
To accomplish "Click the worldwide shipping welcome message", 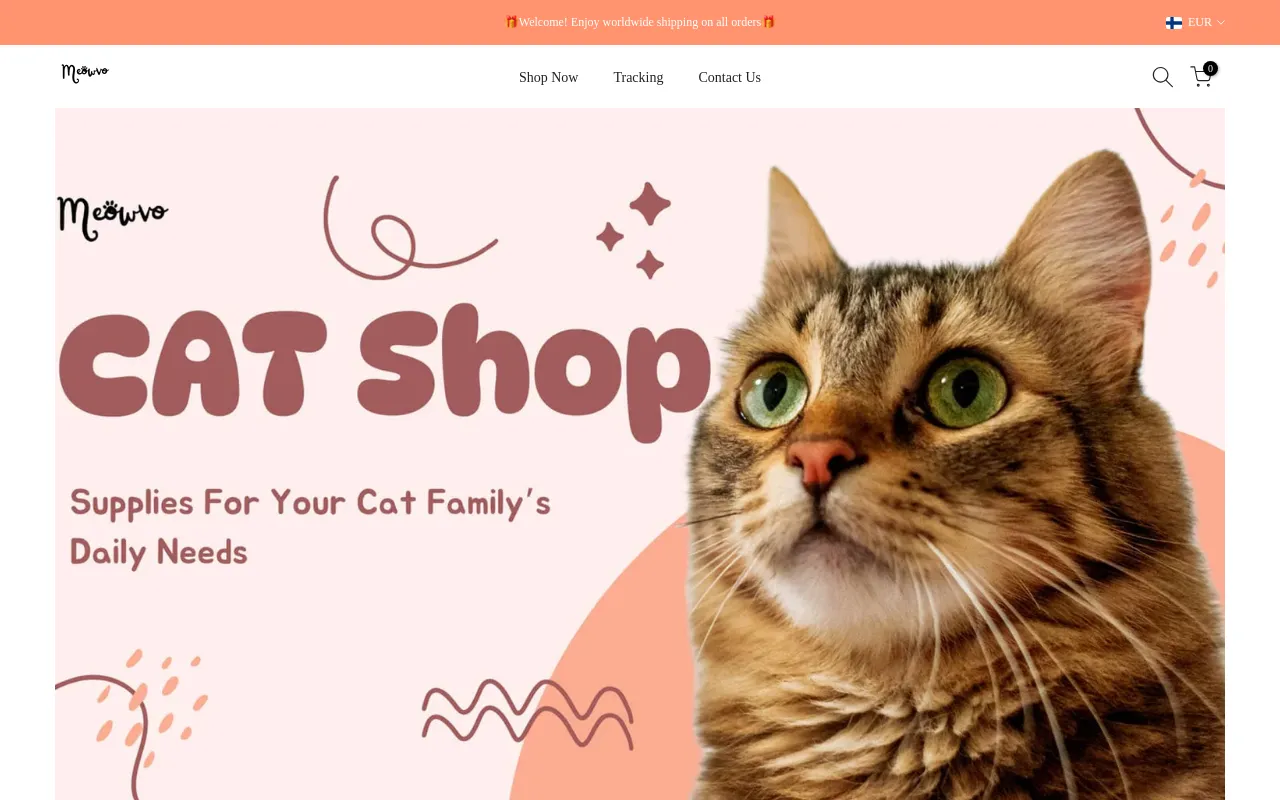I will click(x=640, y=22).
